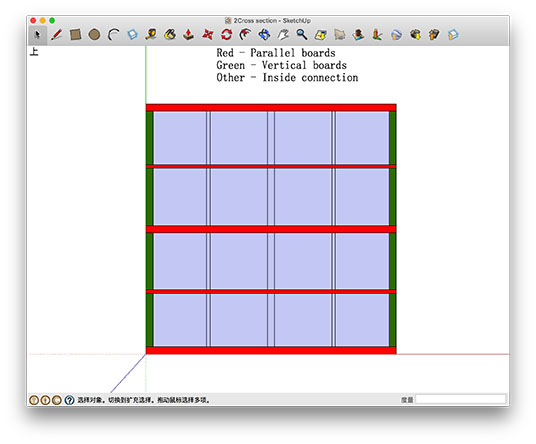Click the status bar hint text in Chinese
536x444 pixels.
[x=144, y=400]
